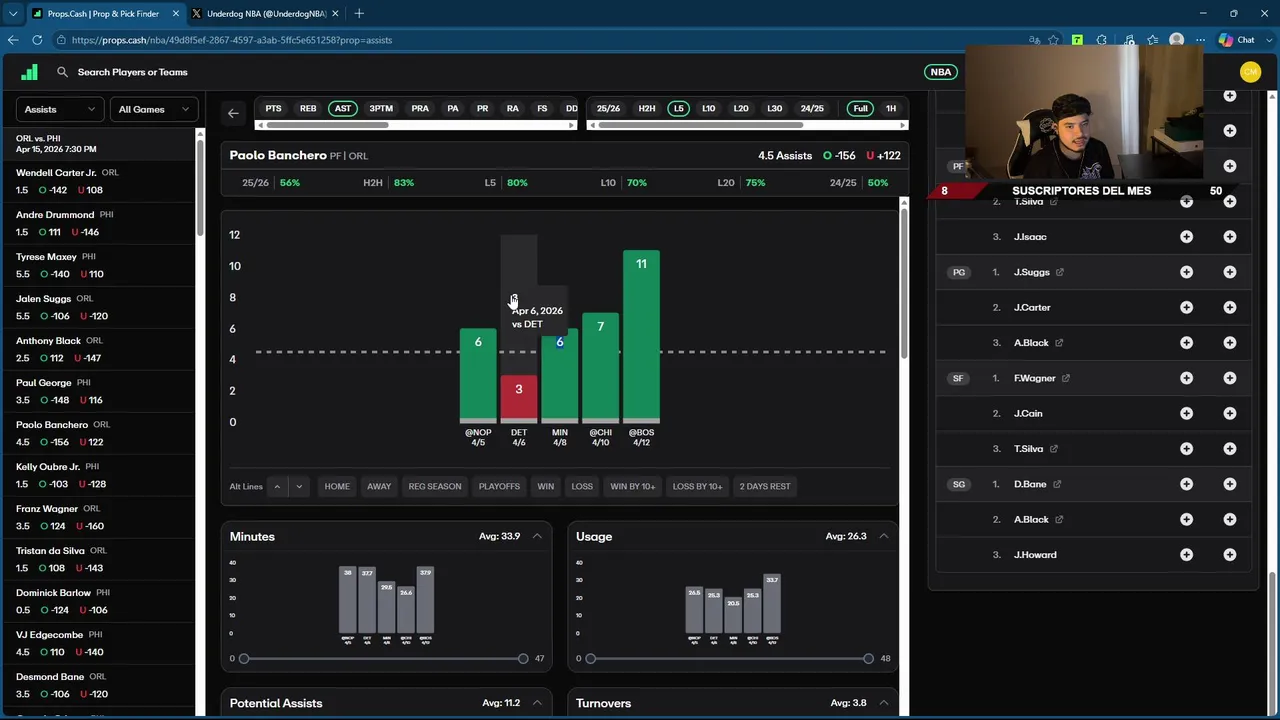
Task: Collapse the Usage panel chevron
Action: pyautogui.click(x=883, y=536)
